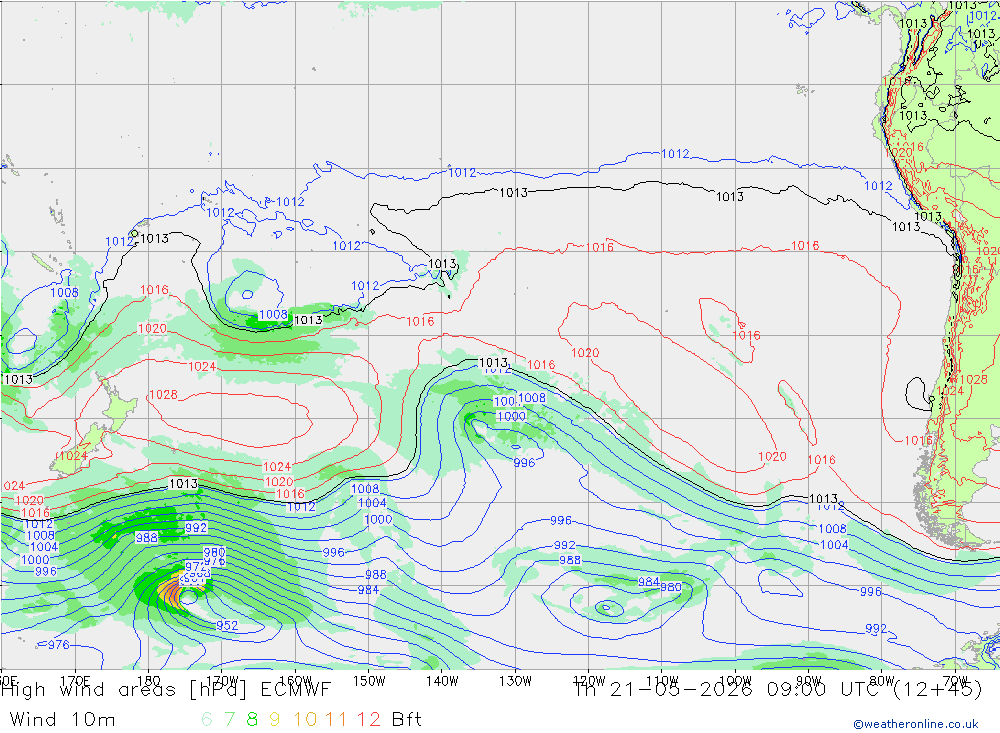Select Beaufort 9 legend value
The width and height of the screenshot is (1000, 733).
pyautogui.click(x=274, y=720)
